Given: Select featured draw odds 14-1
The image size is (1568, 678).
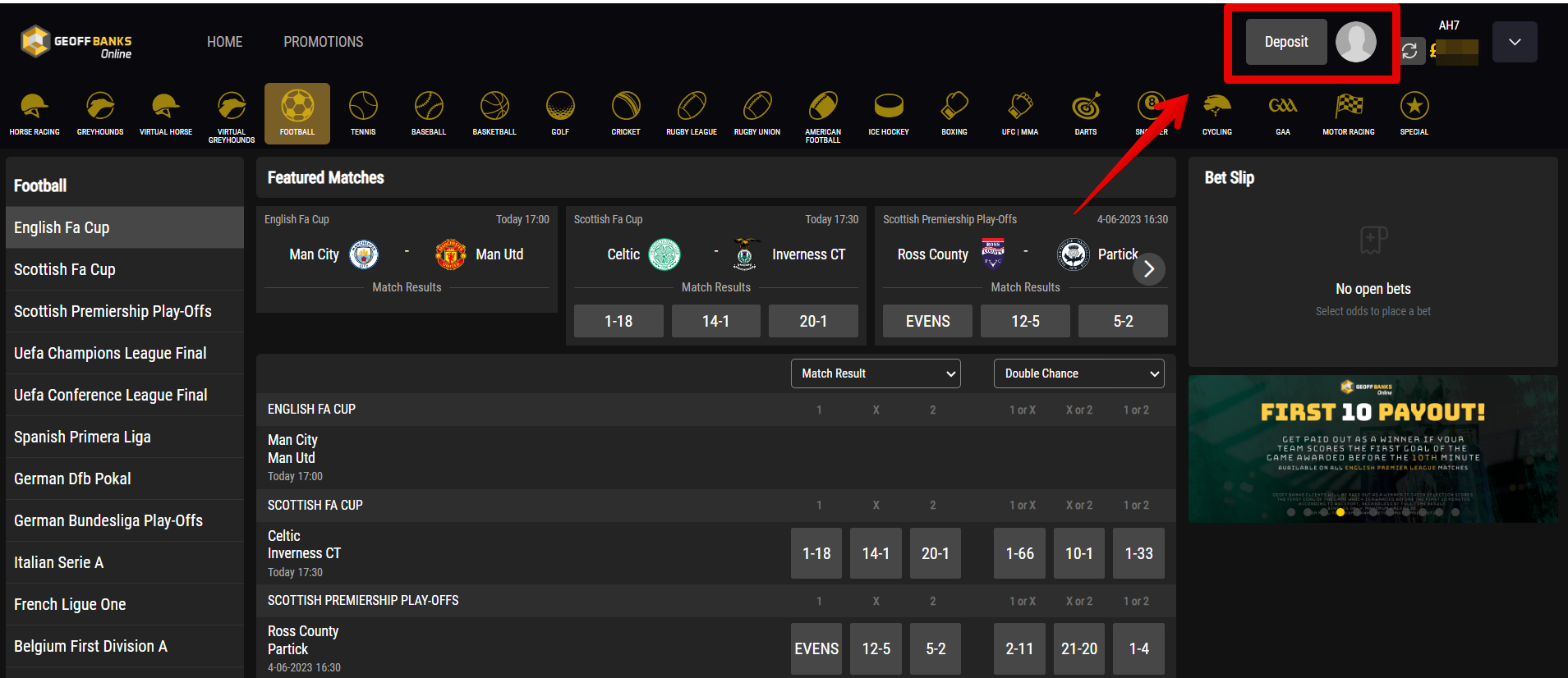Looking at the screenshot, I should click(715, 321).
